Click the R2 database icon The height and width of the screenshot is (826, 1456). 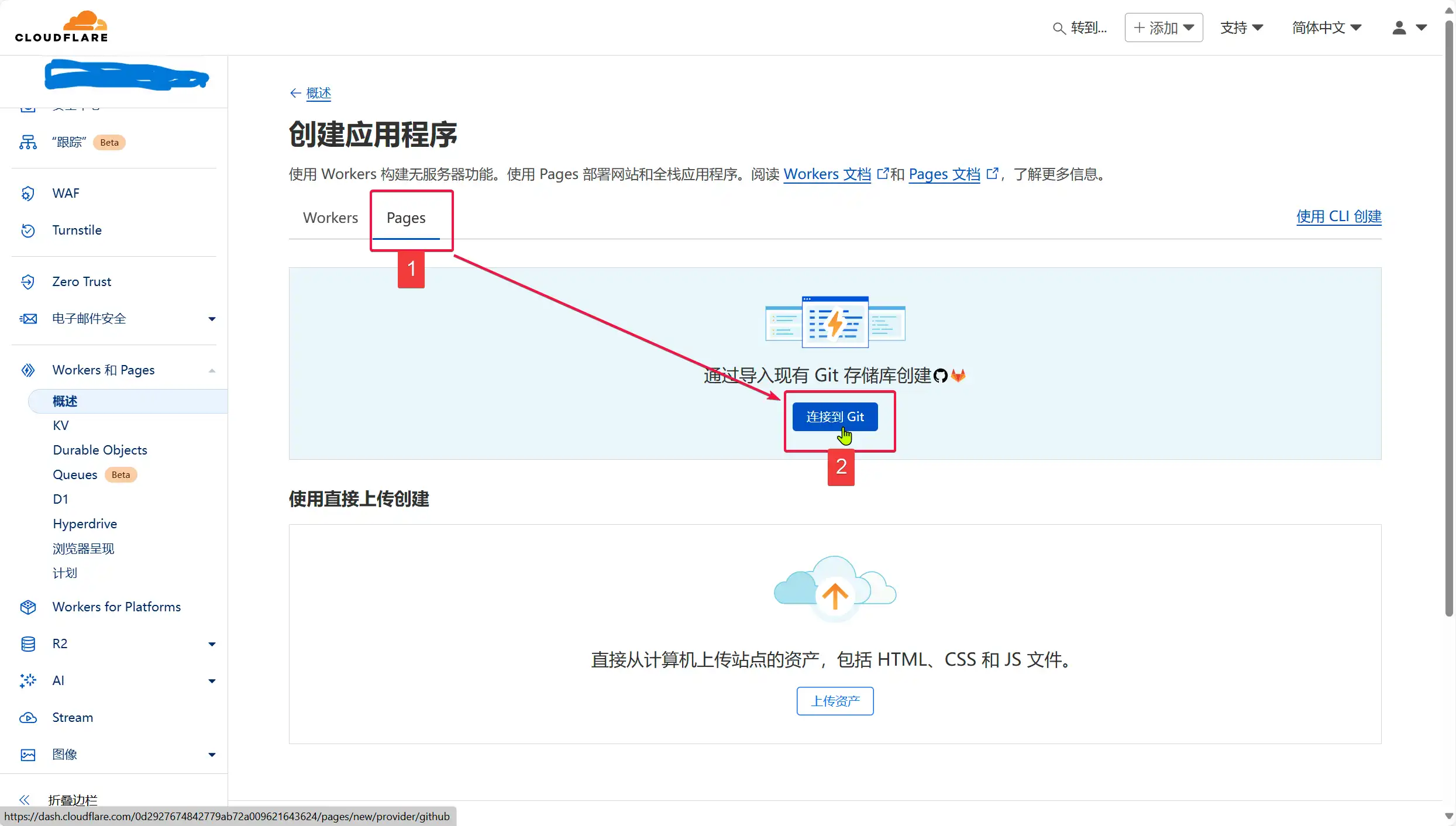(27, 644)
